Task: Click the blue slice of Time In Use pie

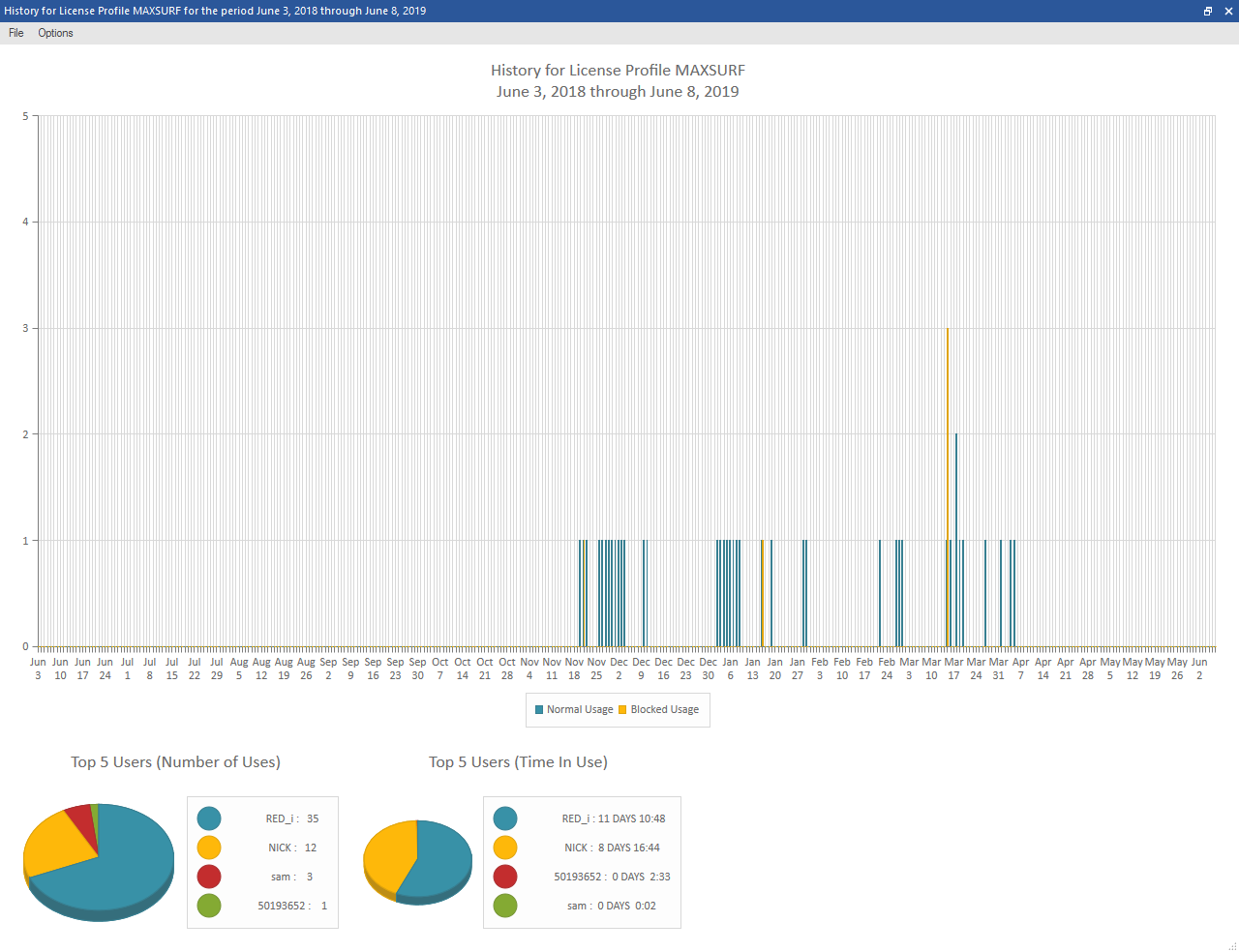Action: (x=440, y=861)
